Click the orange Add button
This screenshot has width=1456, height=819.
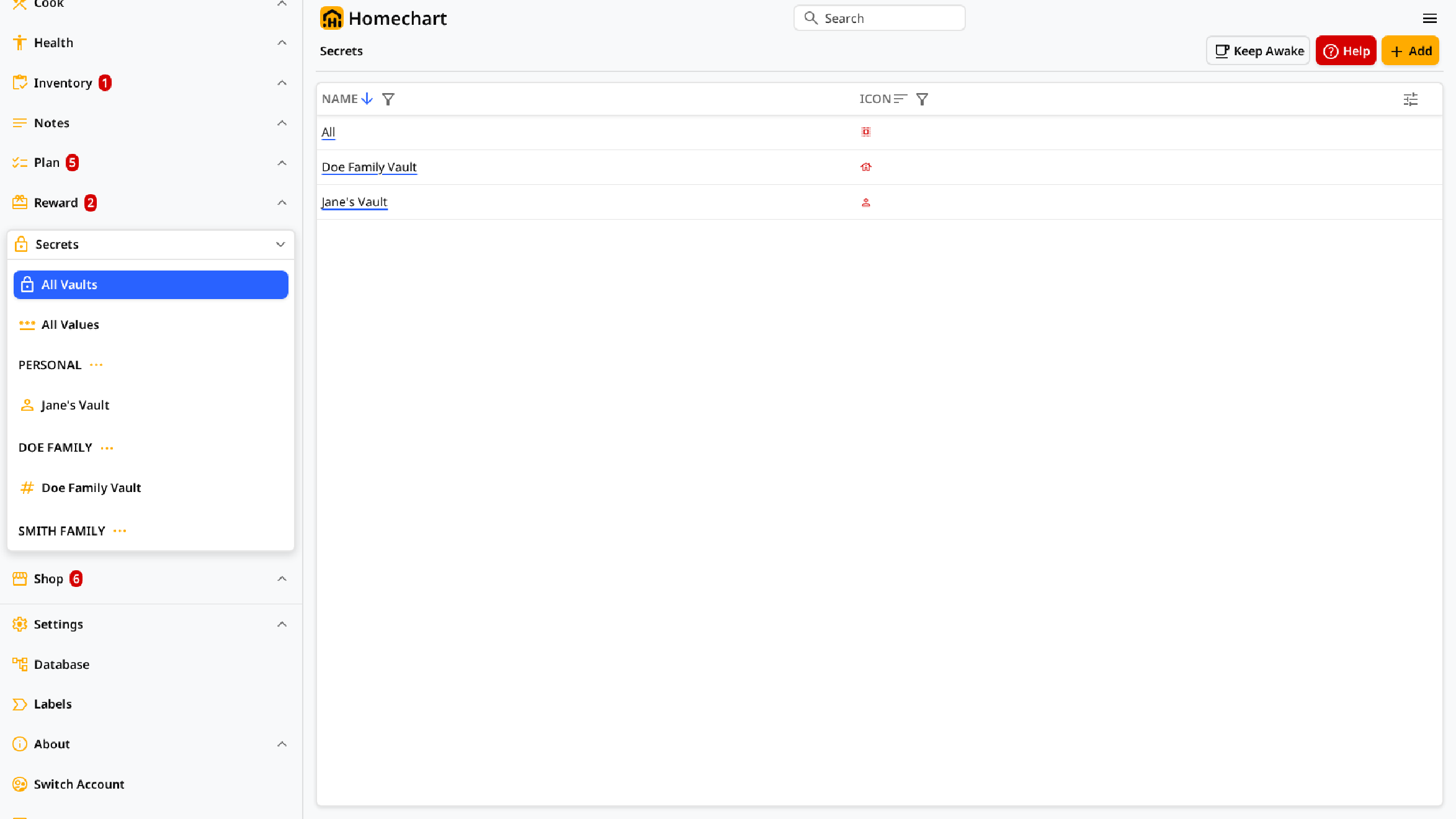point(1410,51)
